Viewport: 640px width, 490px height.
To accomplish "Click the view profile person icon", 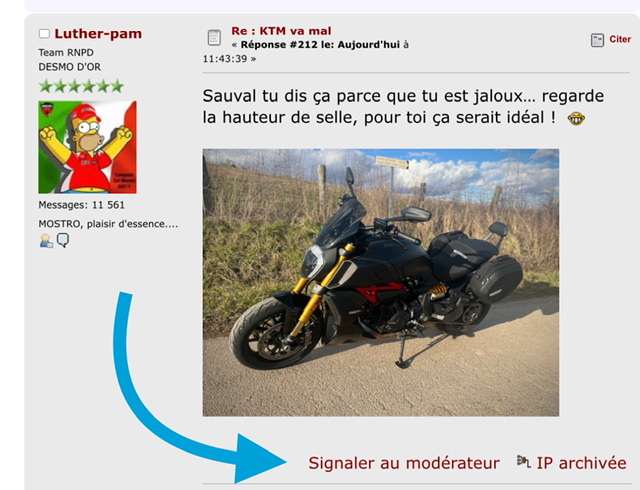I will click(x=46, y=241).
